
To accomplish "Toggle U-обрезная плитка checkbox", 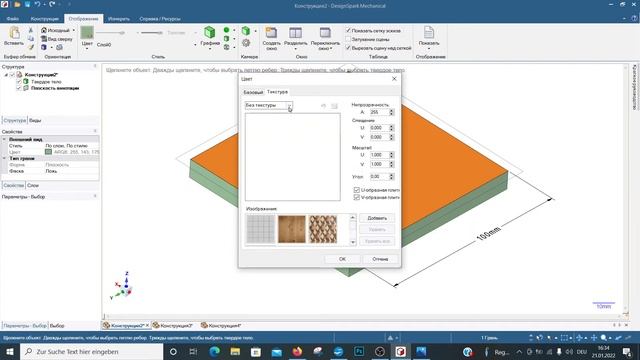I will click(x=356, y=190).
